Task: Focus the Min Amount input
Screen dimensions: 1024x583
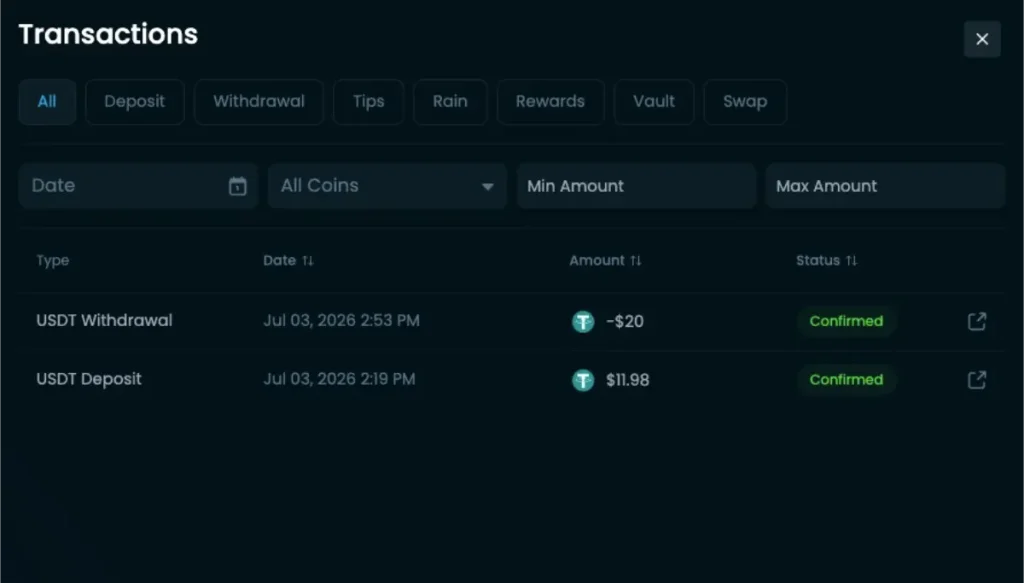Action: 637,186
